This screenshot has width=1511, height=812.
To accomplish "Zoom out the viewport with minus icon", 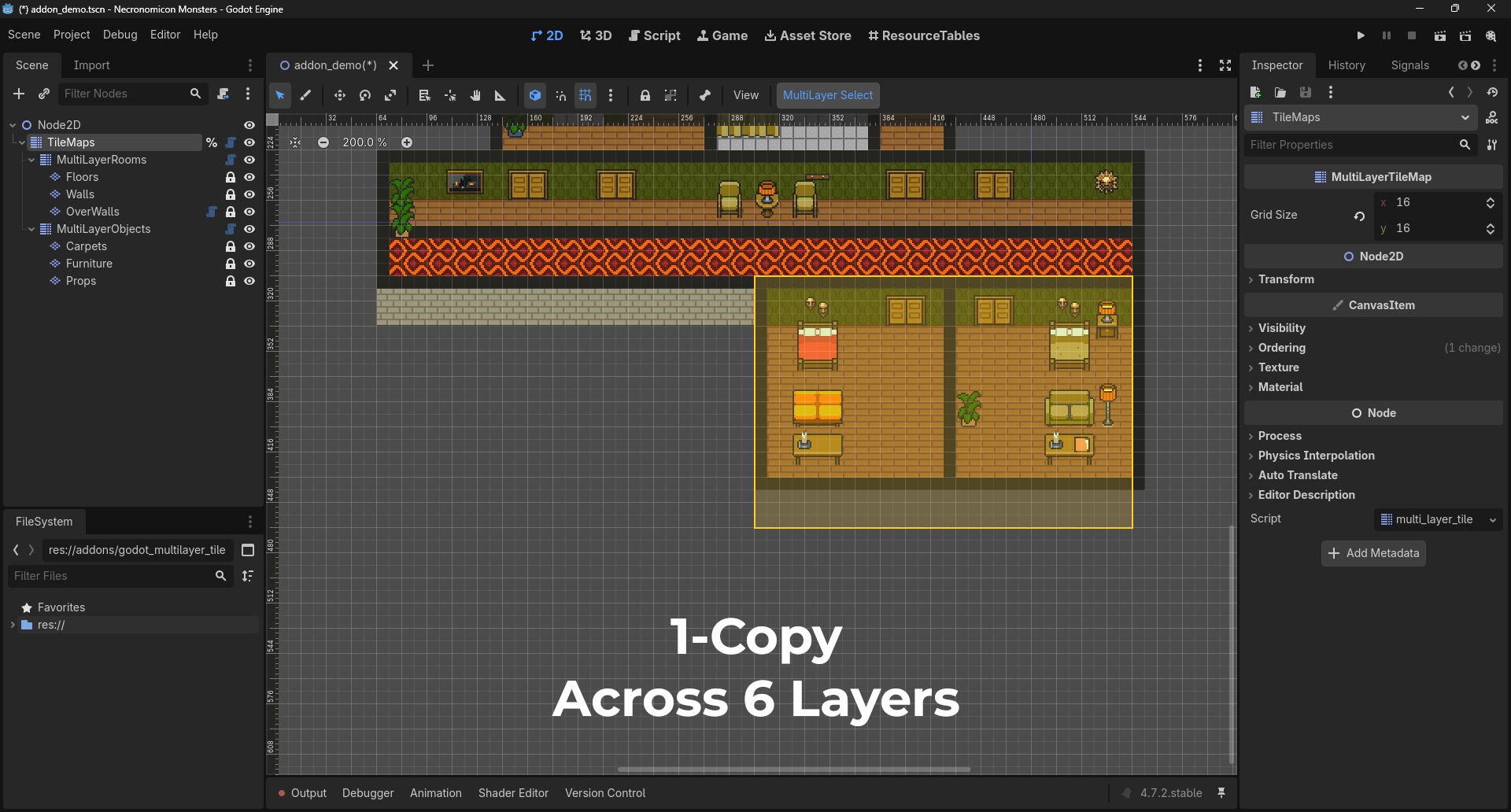I will click(x=323, y=142).
